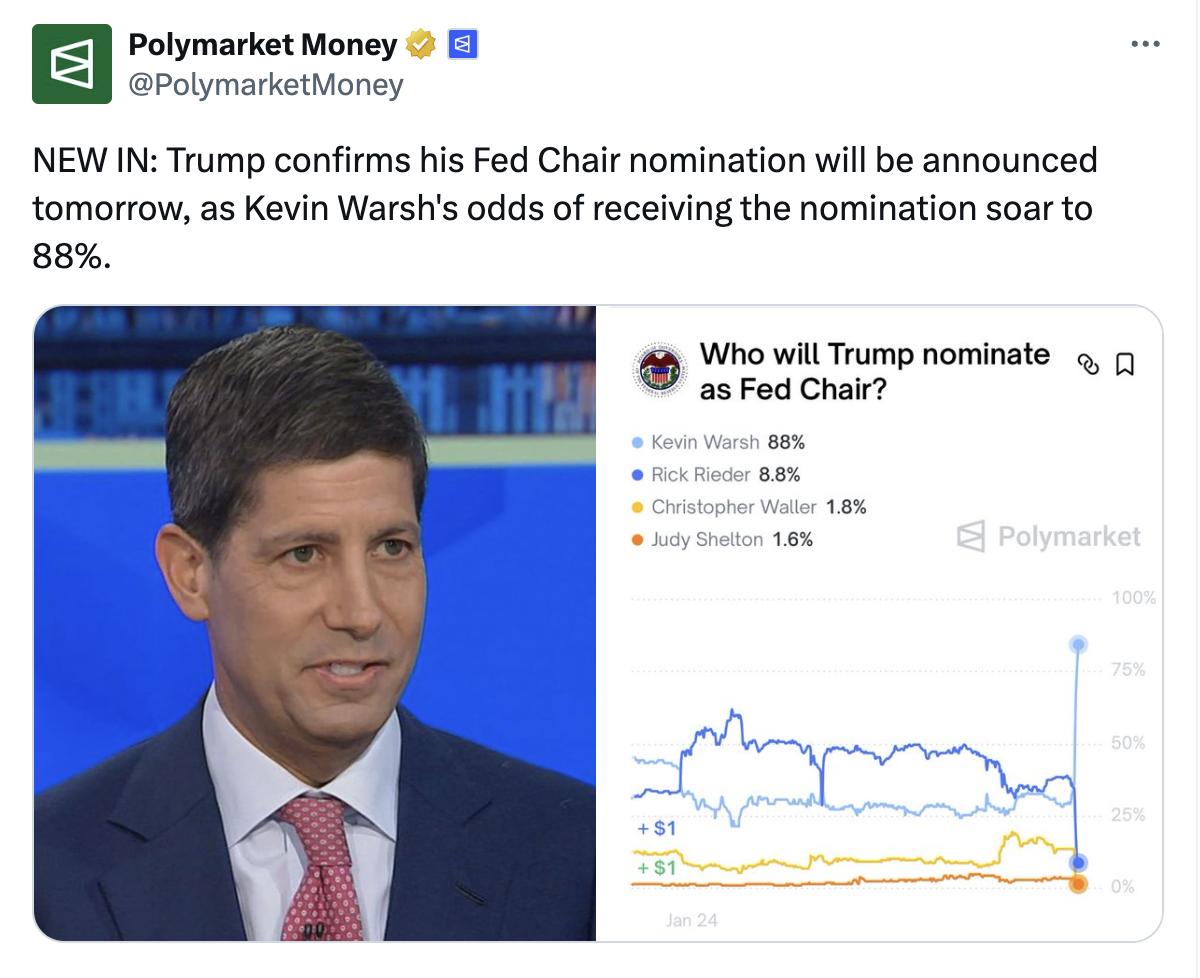The width and height of the screenshot is (1200, 978).
Task: Click the Federal Reserve seal icon
Action: 660,370
